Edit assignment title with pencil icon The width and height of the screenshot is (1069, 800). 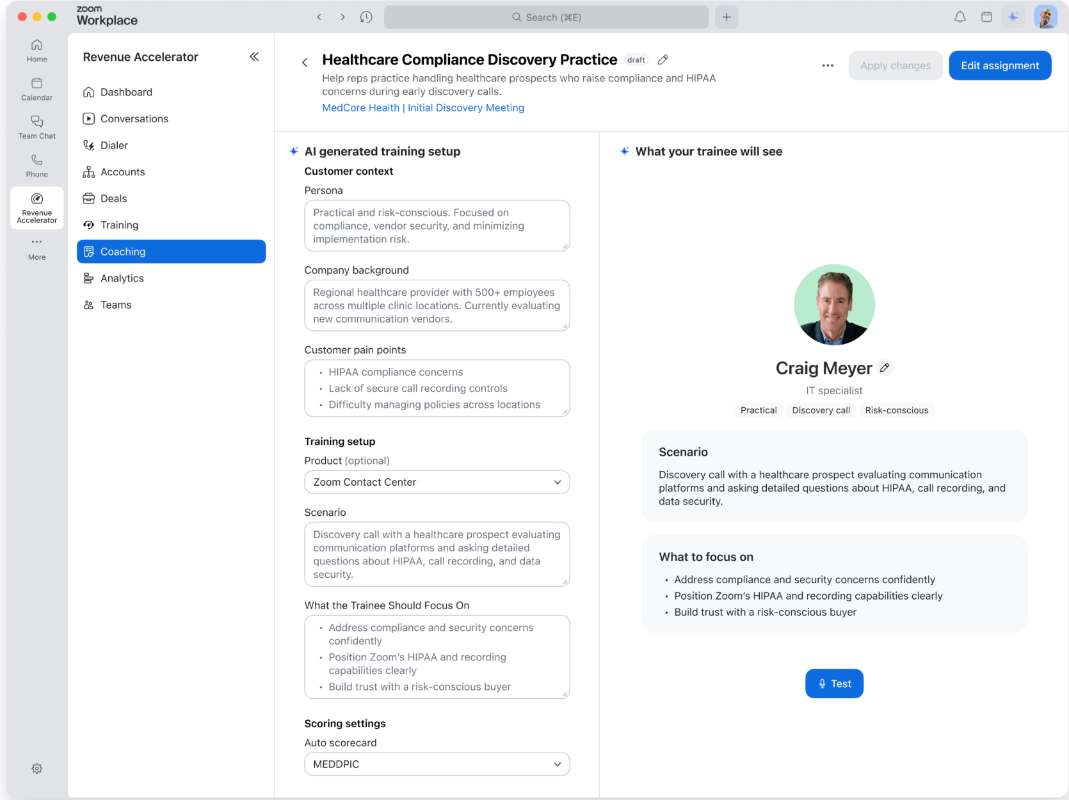[x=663, y=60]
